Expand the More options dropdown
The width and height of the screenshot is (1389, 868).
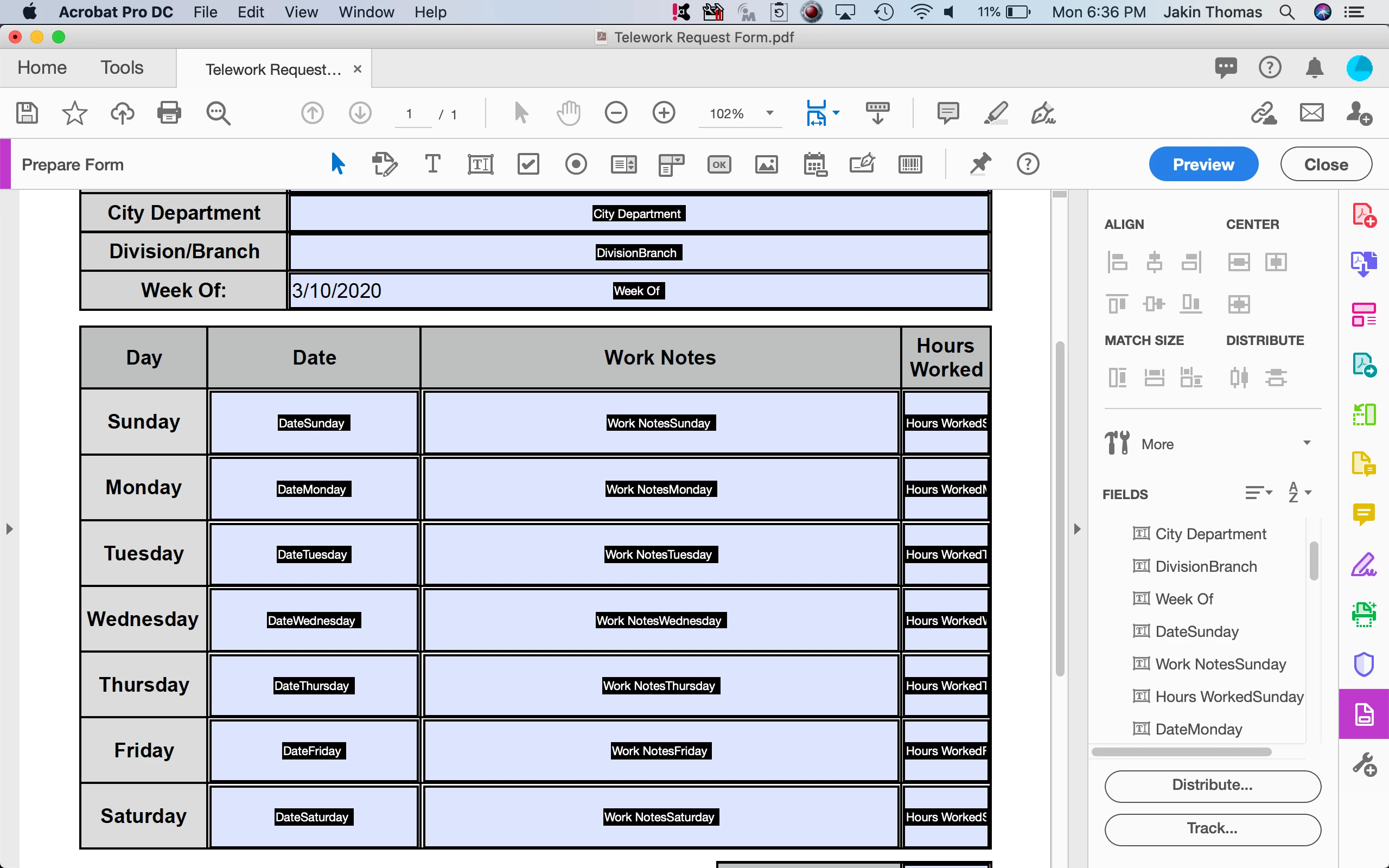(x=1307, y=443)
